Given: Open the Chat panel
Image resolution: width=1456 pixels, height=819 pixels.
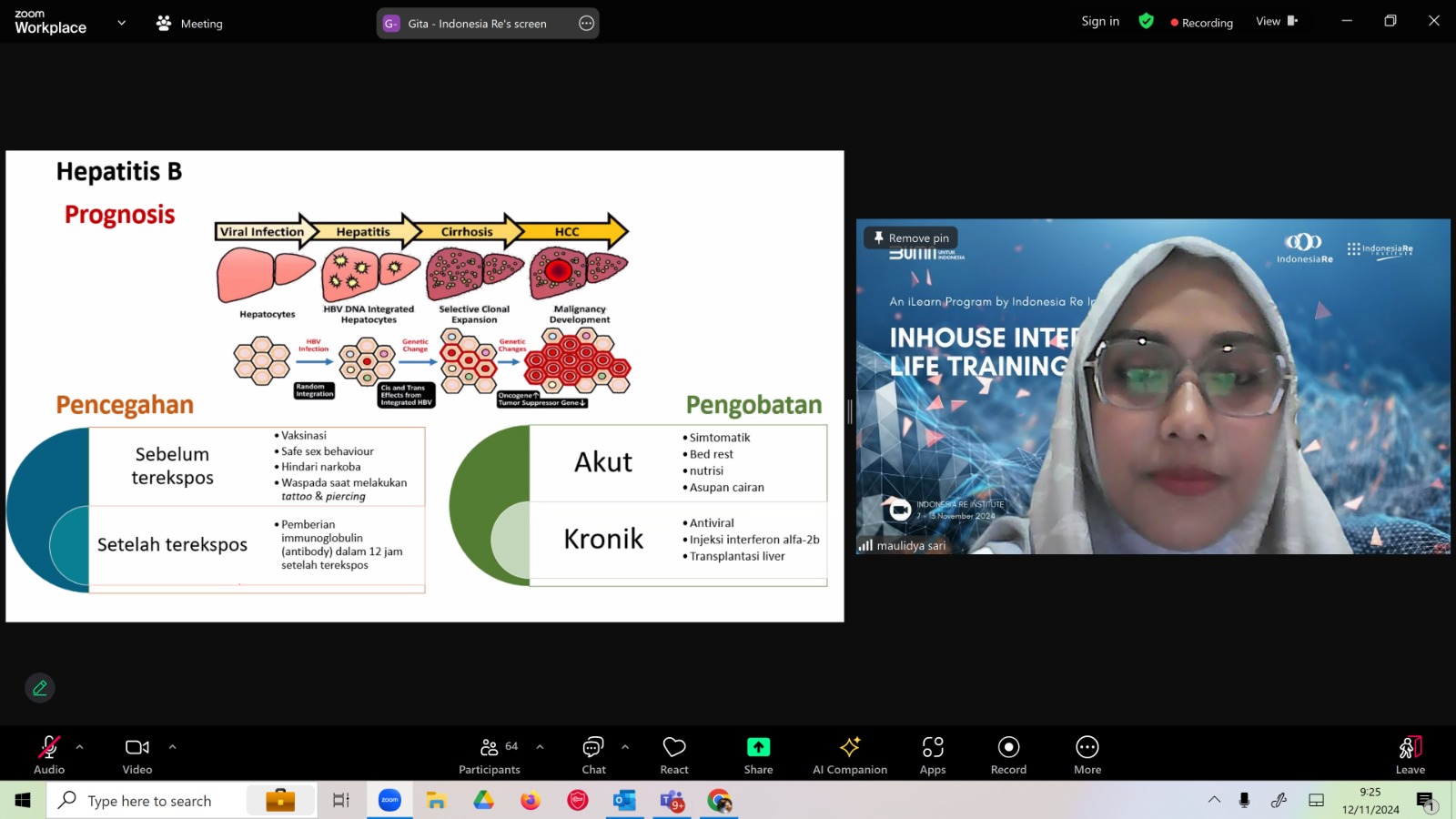Looking at the screenshot, I should (x=593, y=755).
